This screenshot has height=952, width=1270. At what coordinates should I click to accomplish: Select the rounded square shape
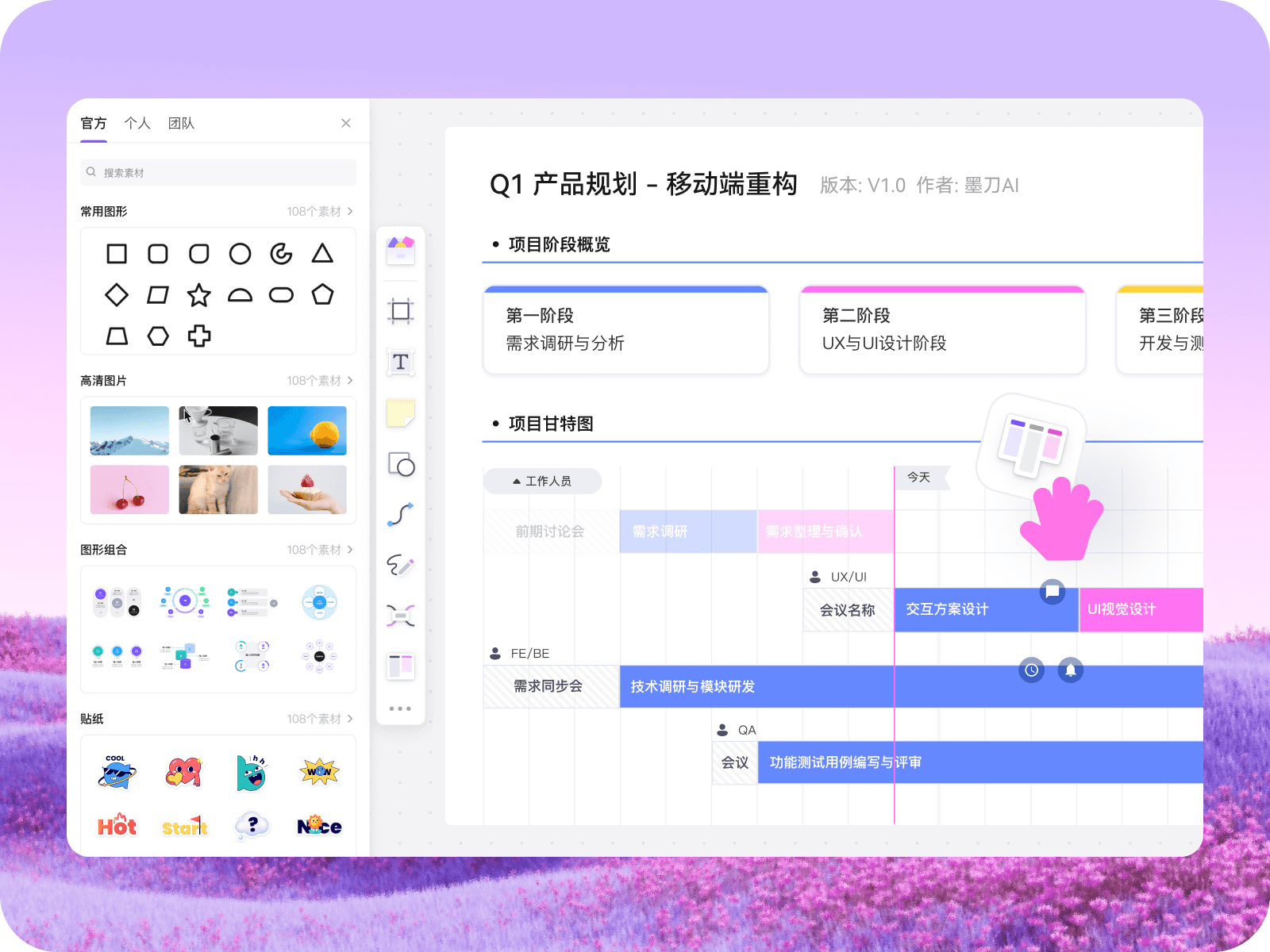coord(158,254)
